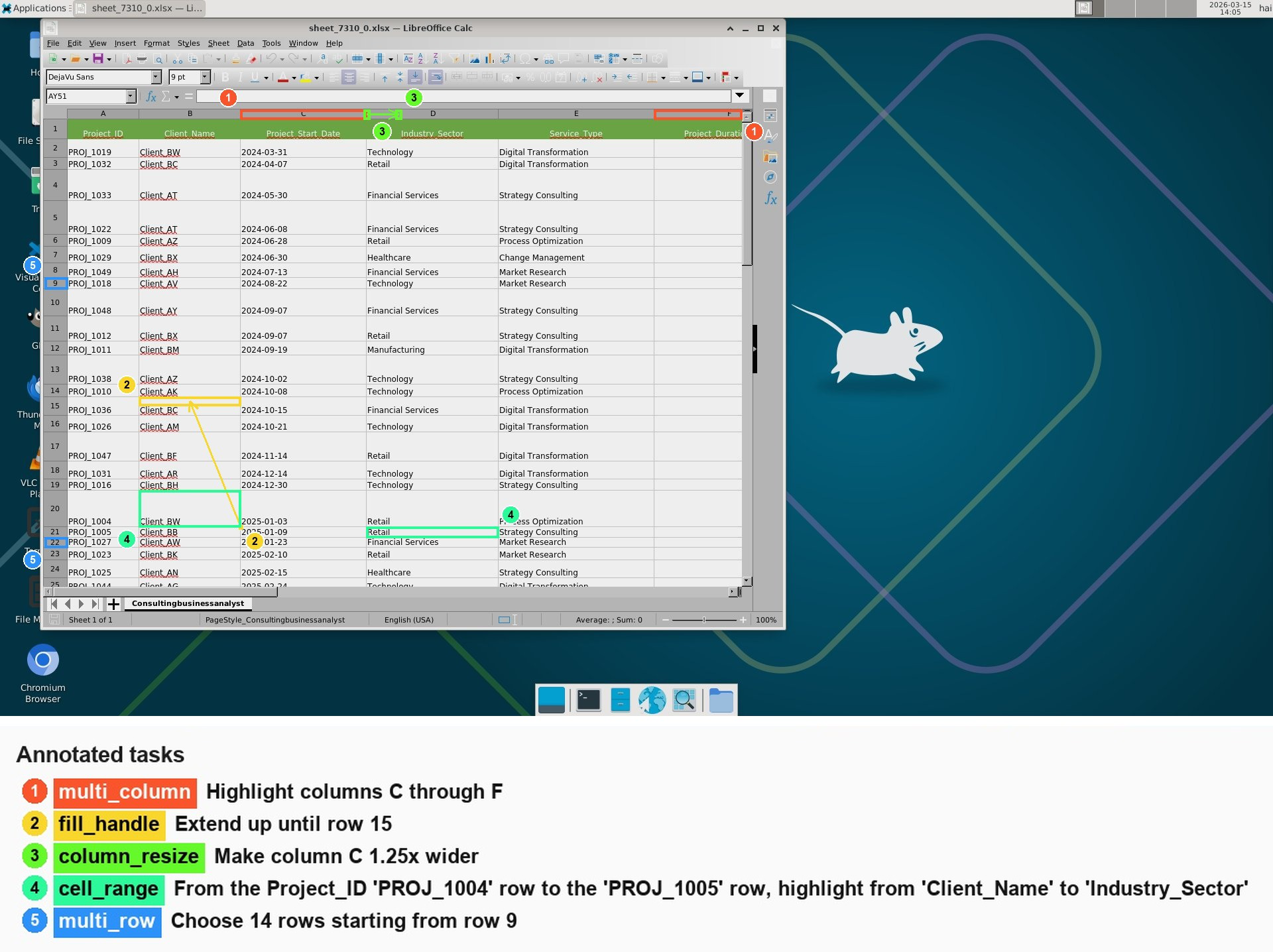Export directly as PDF
The width and height of the screenshot is (1273, 952).
pyautogui.click(x=127, y=59)
